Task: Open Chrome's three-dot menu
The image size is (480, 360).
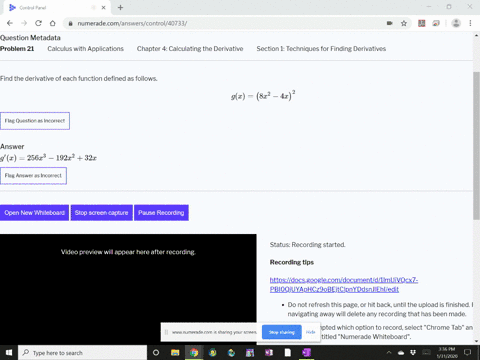Action: [x=470, y=23]
